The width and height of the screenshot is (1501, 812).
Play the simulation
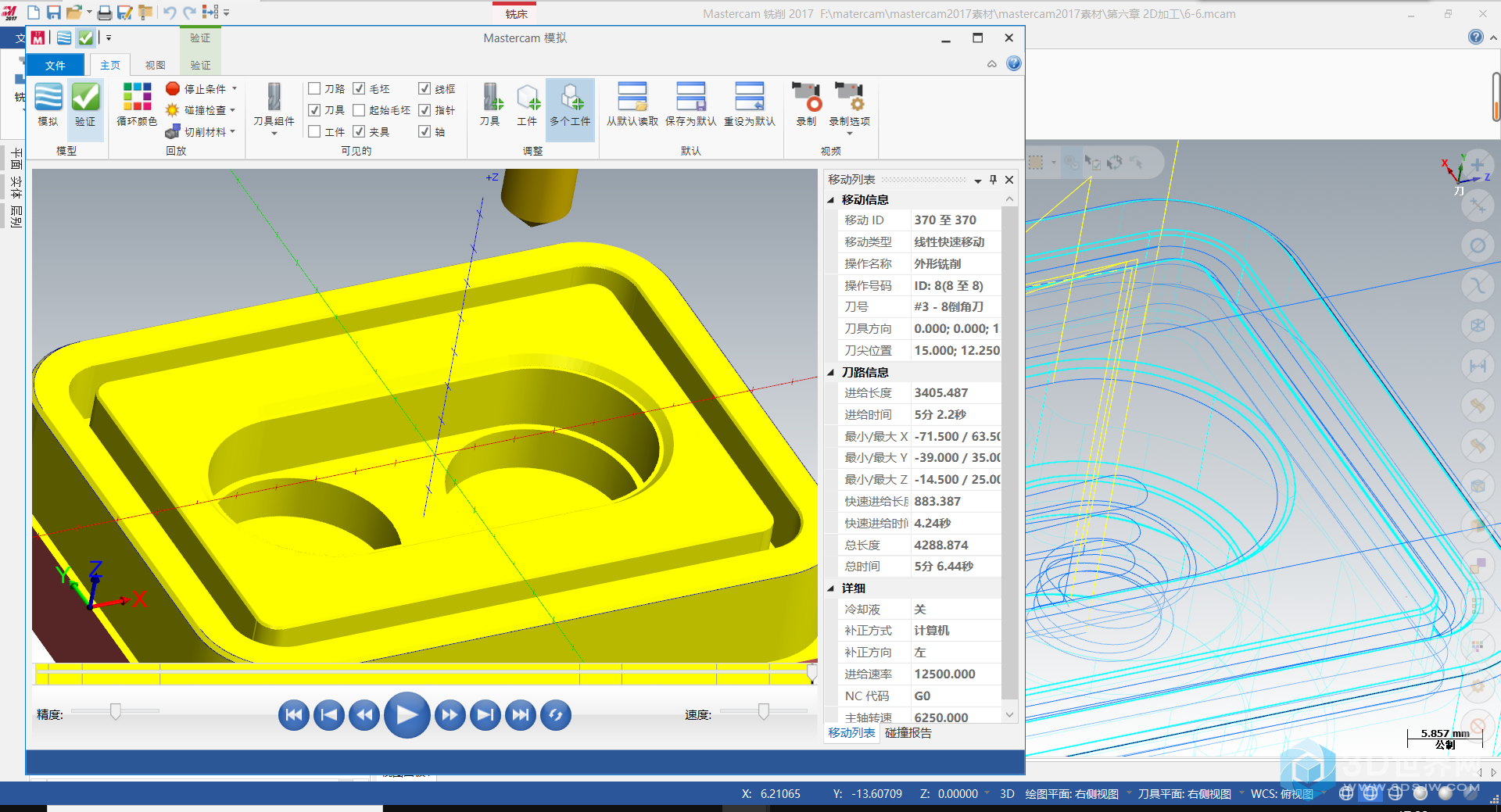click(407, 714)
